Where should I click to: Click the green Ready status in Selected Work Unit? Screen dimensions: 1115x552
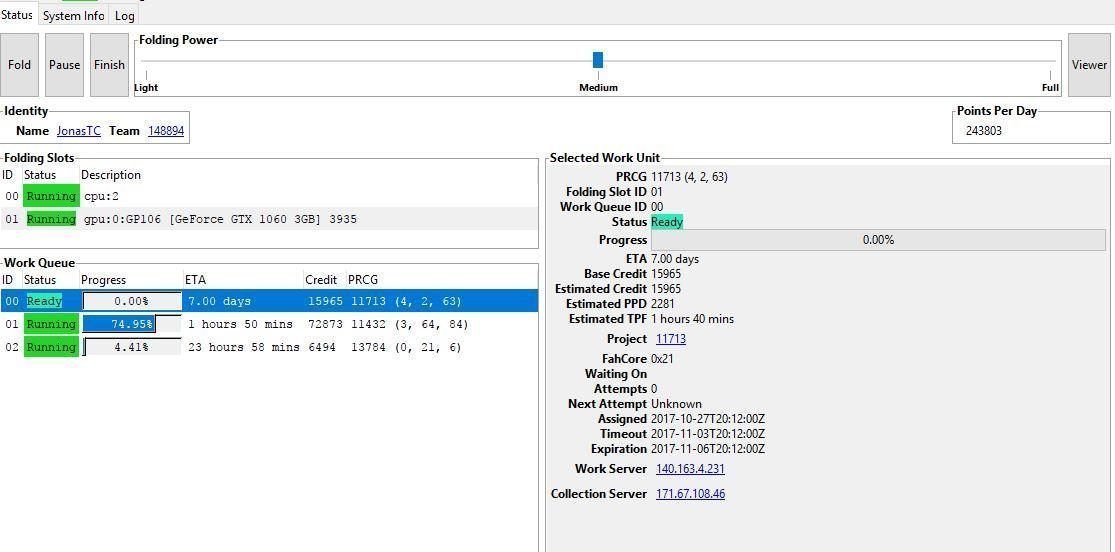click(667, 222)
